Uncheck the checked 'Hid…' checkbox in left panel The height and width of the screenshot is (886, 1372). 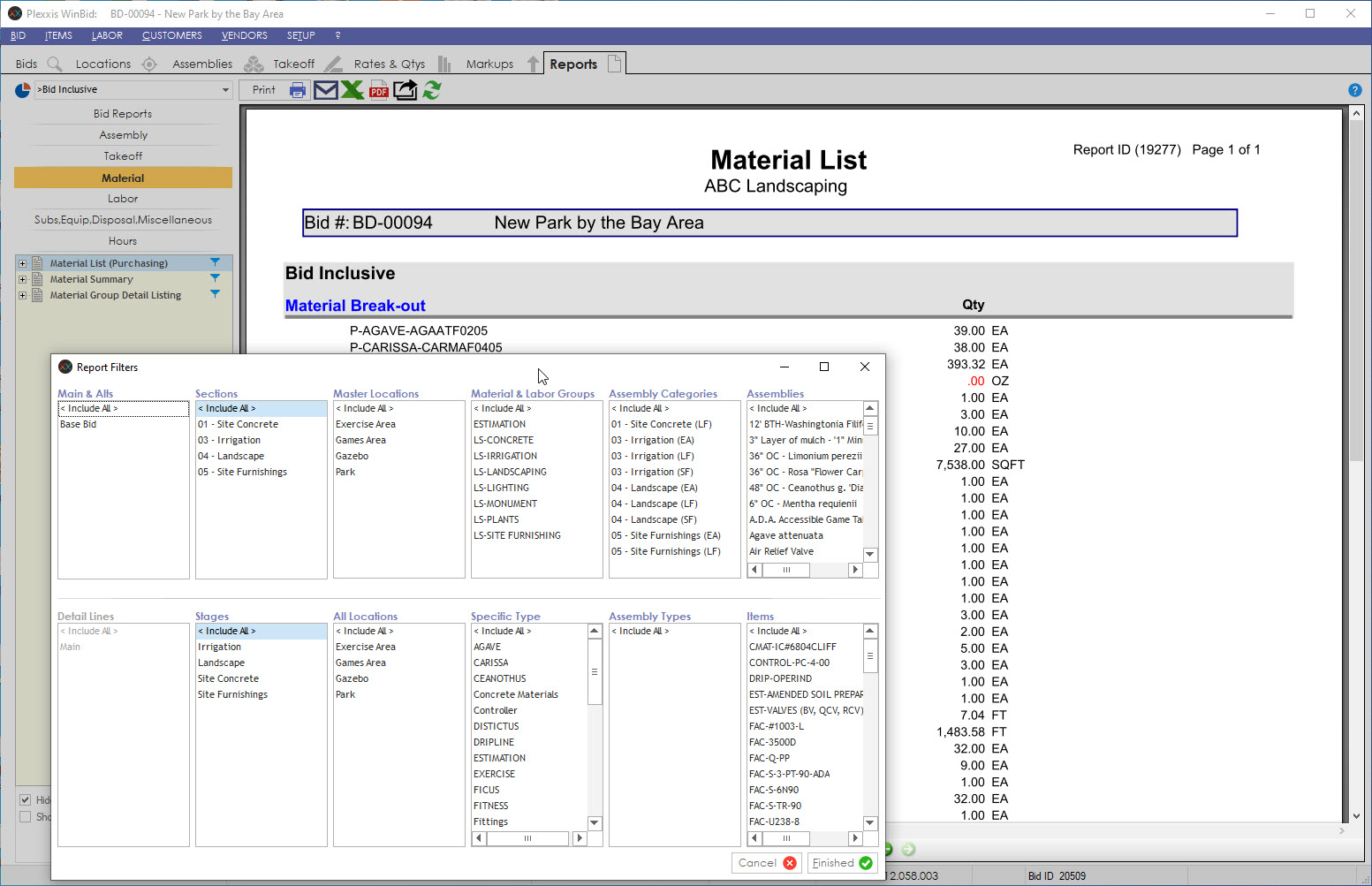25,800
